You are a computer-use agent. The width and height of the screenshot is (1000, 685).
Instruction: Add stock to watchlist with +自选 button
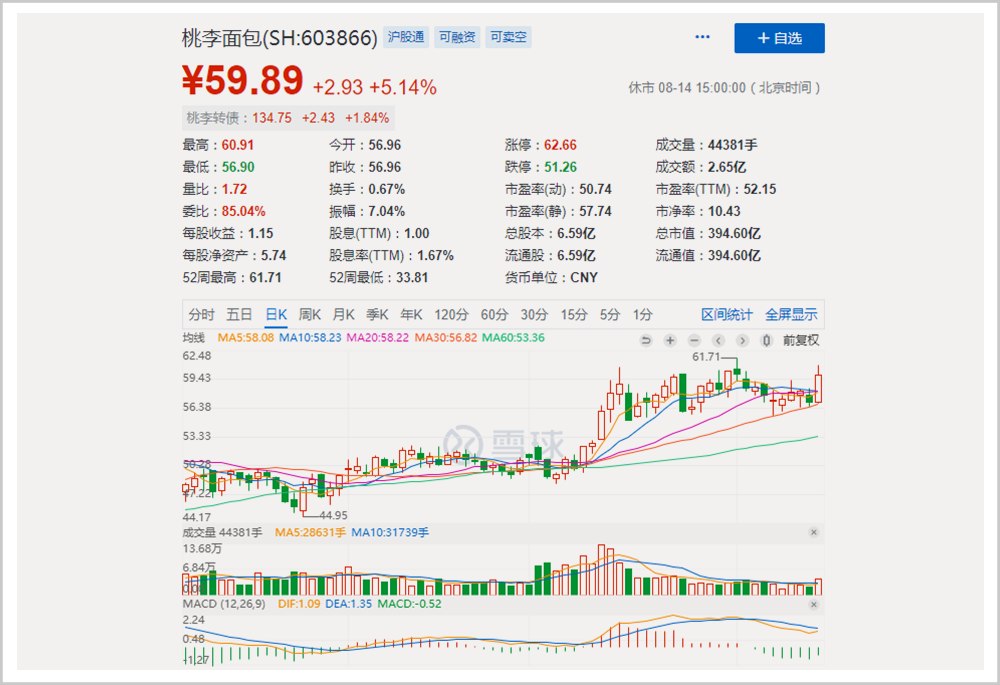pyautogui.click(x=779, y=38)
